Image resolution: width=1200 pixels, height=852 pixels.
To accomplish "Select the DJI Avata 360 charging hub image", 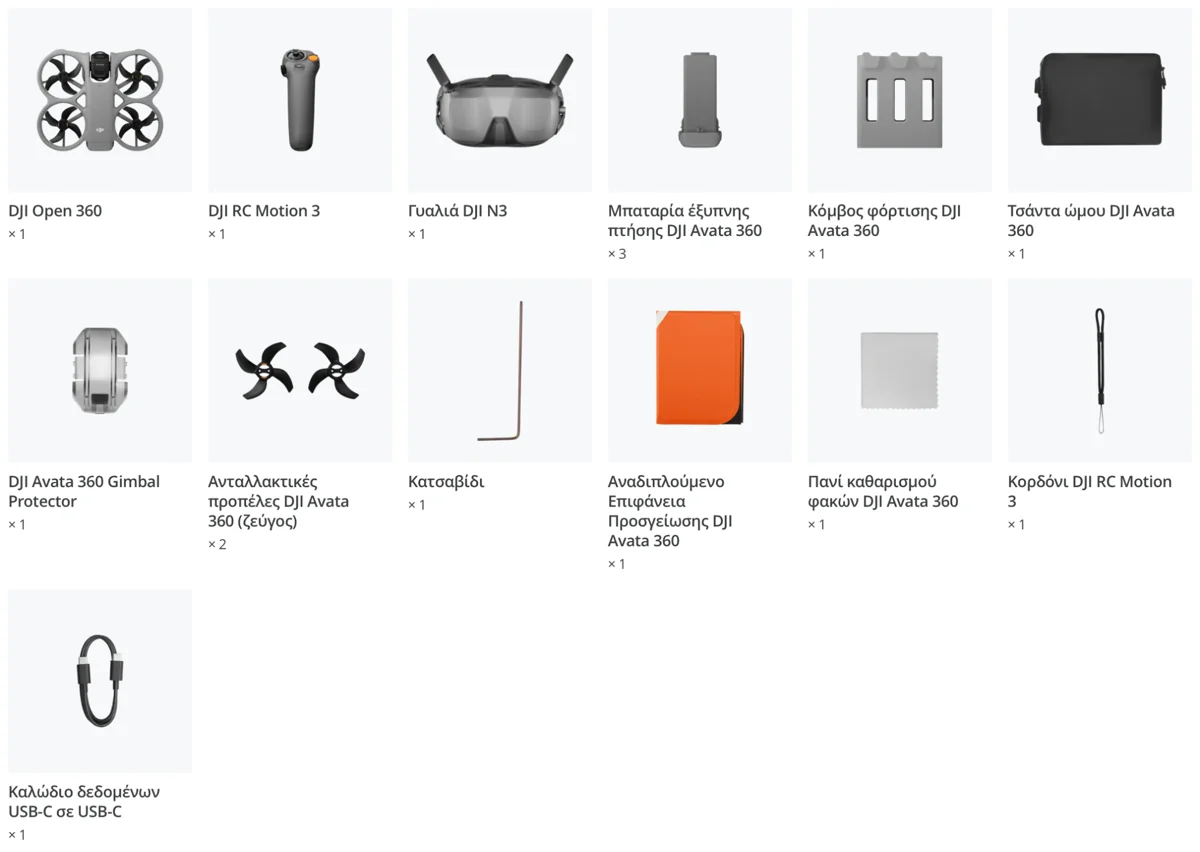I will pyautogui.click(x=900, y=100).
